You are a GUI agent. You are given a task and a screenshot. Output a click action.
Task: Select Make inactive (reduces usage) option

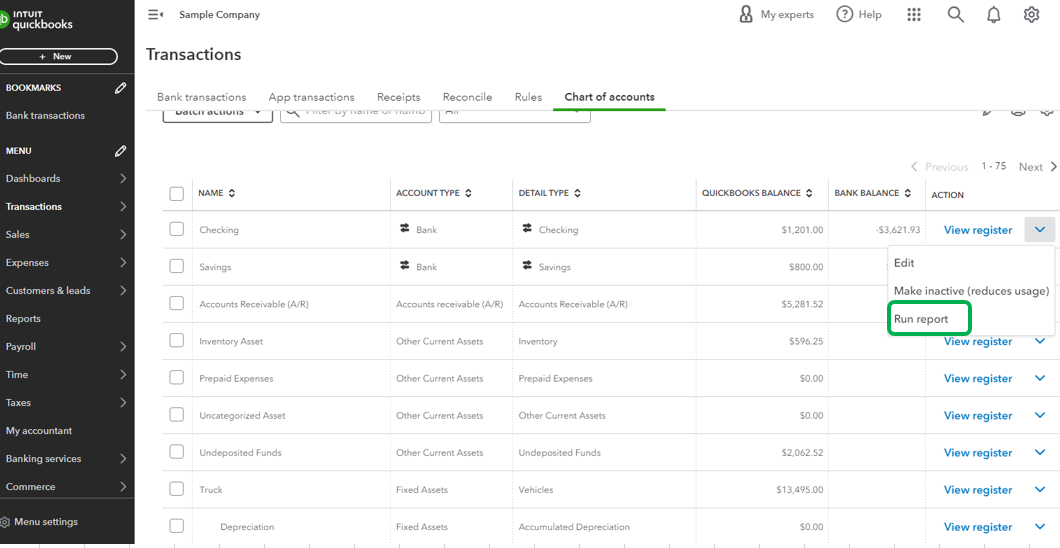(x=971, y=291)
